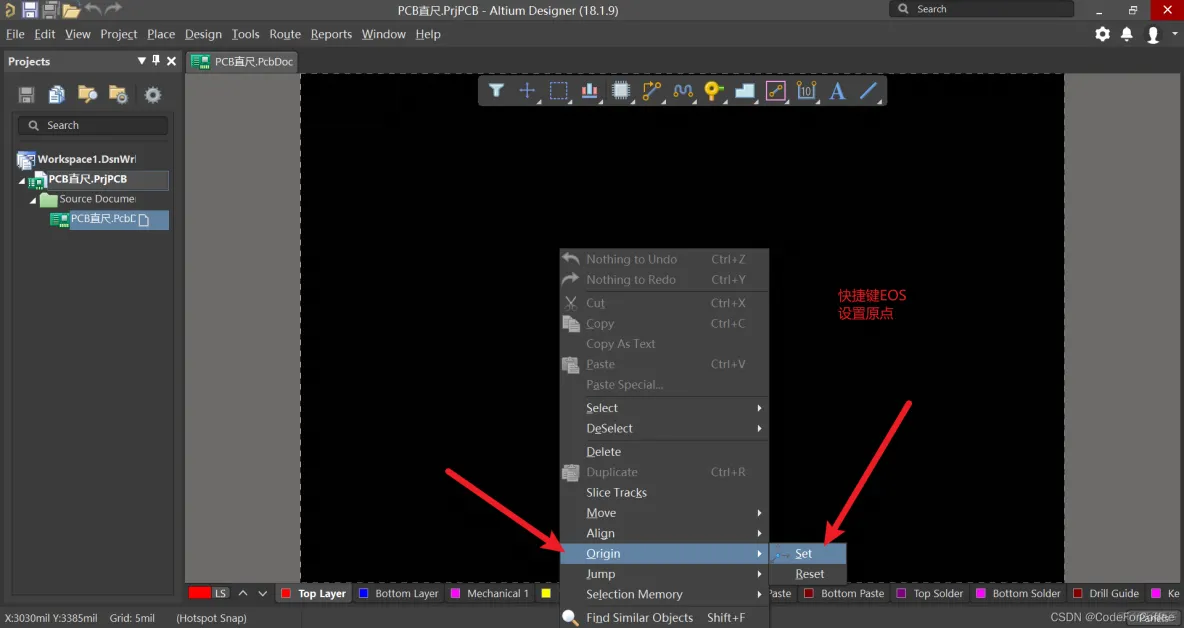Open the Projects panel dropdown arrow
The width and height of the screenshot is (1184, 628).
[x=141, y=60]
